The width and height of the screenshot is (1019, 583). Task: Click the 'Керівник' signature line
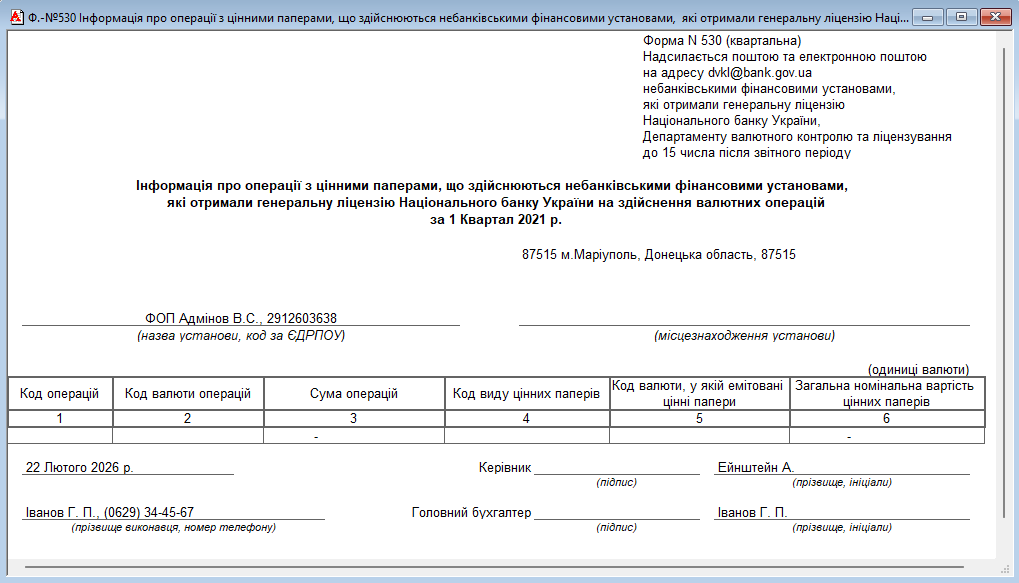tap(616, 468)
